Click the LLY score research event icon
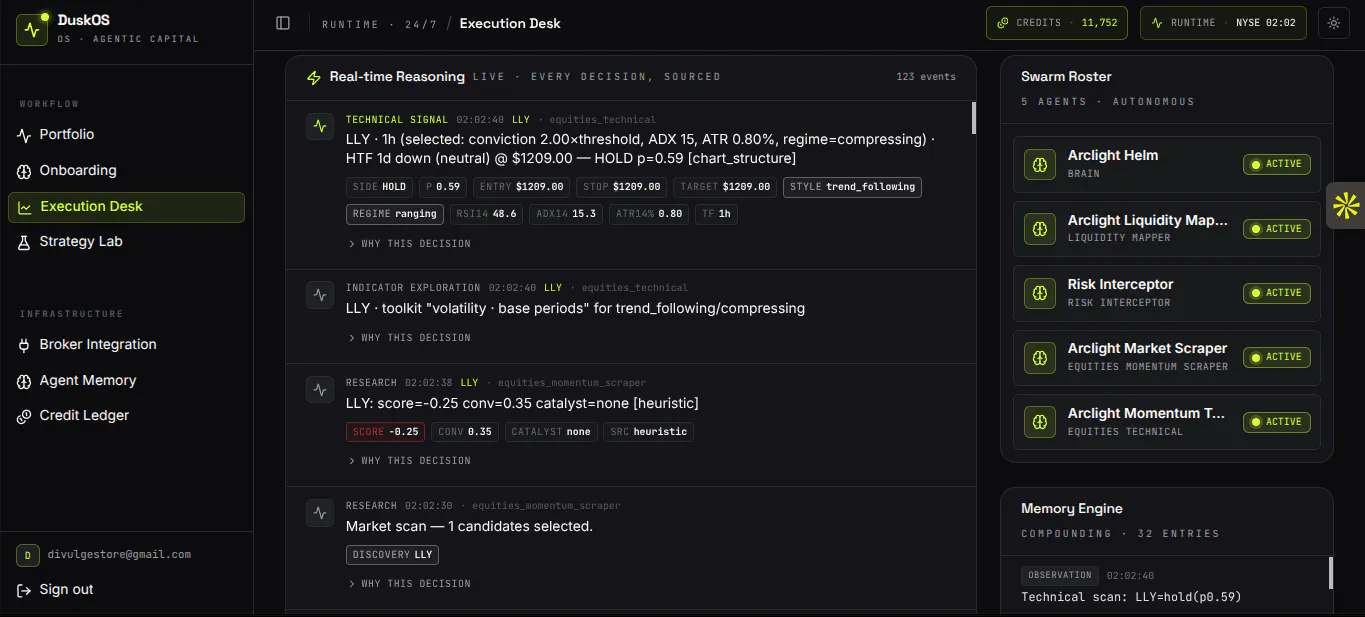This screenshot has height=617, width=1365. tap(320, 389)
